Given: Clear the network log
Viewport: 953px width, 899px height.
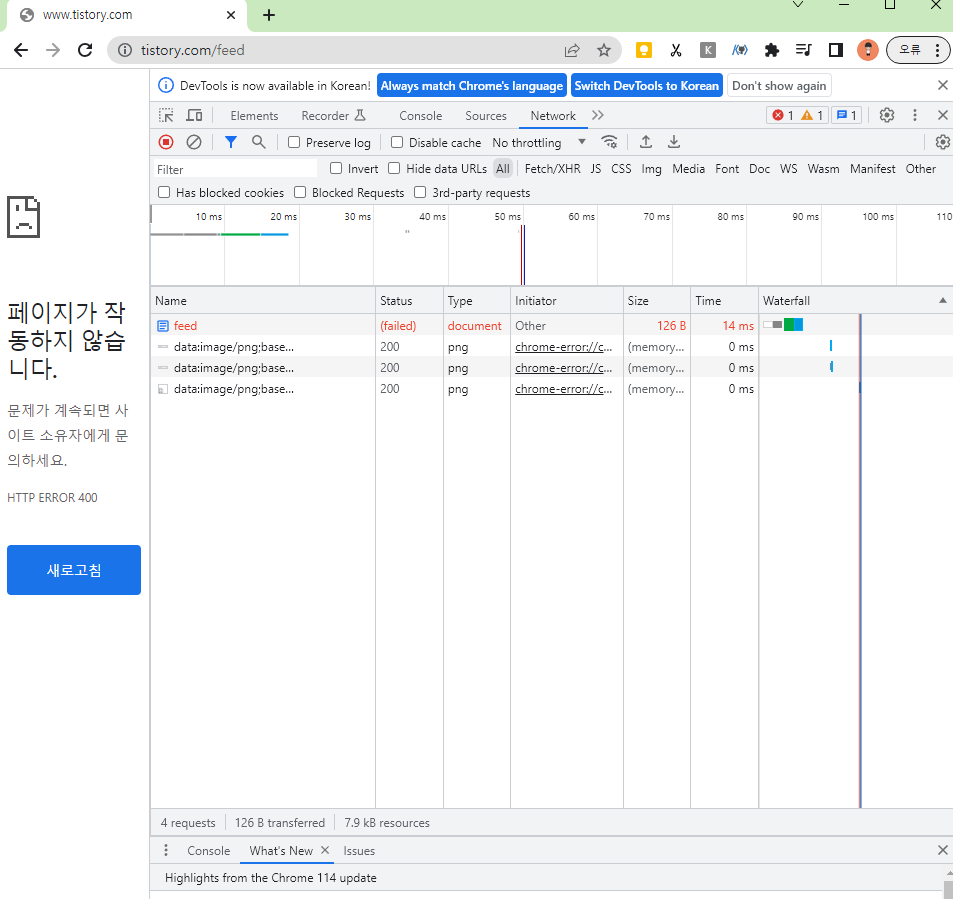Looking at the screenshot, I should (194, 142).
